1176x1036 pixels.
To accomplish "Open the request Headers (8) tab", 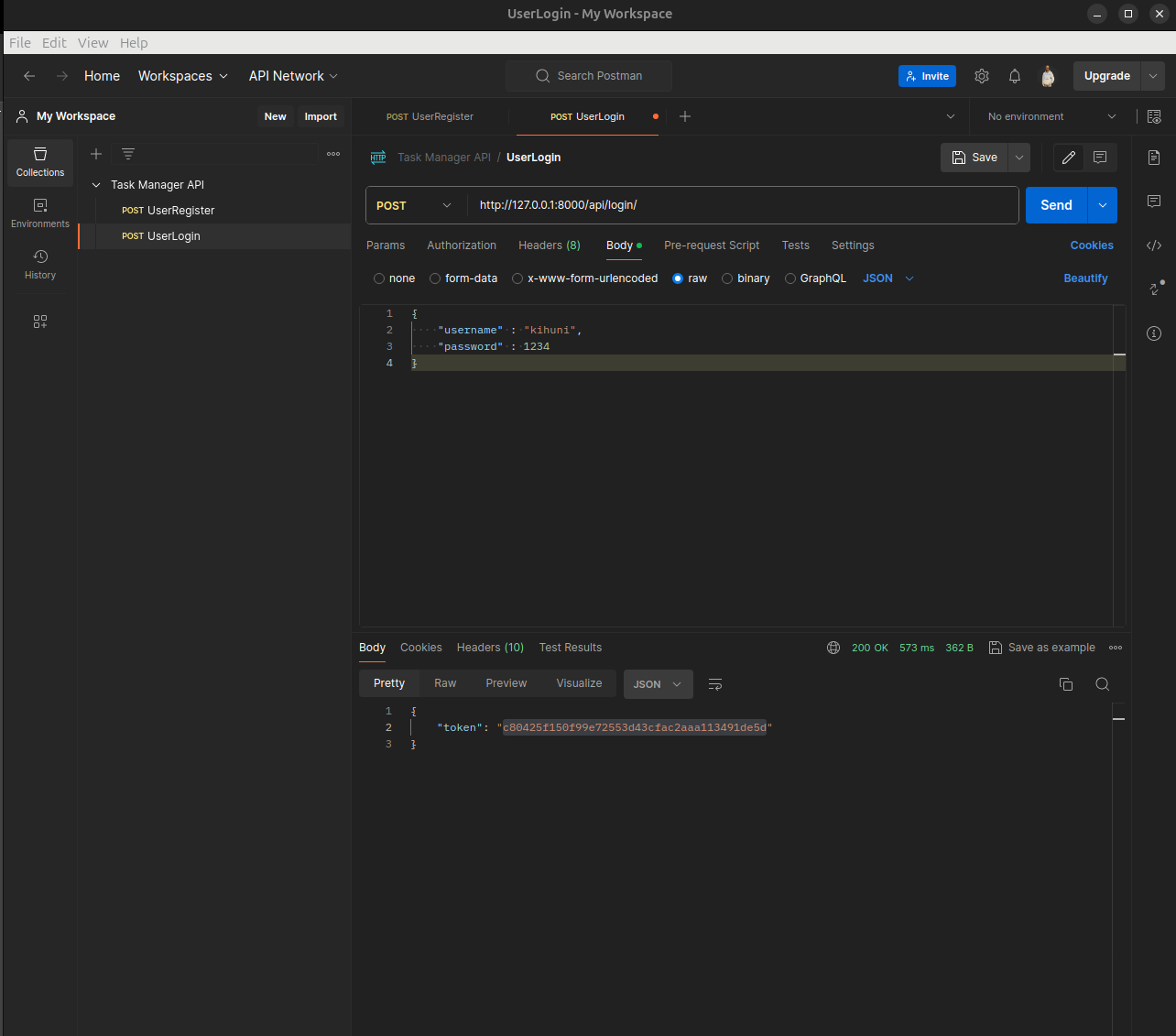I will coord(550,245).
